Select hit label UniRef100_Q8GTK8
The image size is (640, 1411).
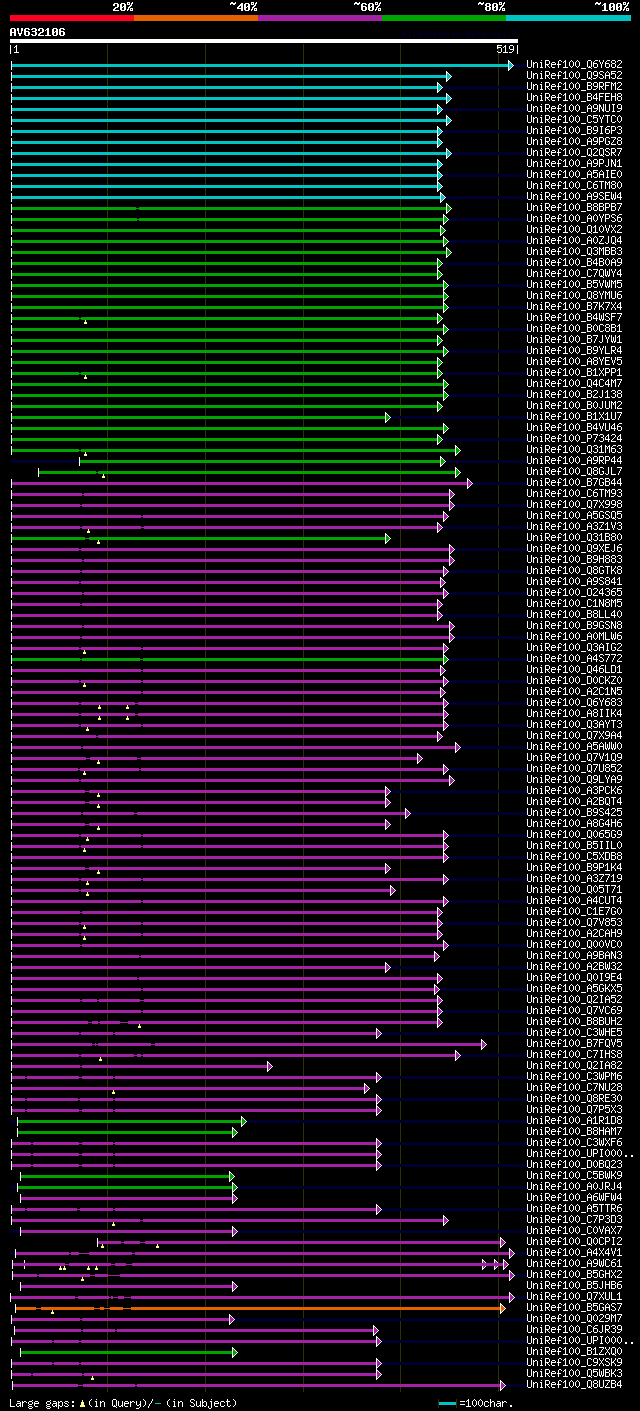click(574, 571)
